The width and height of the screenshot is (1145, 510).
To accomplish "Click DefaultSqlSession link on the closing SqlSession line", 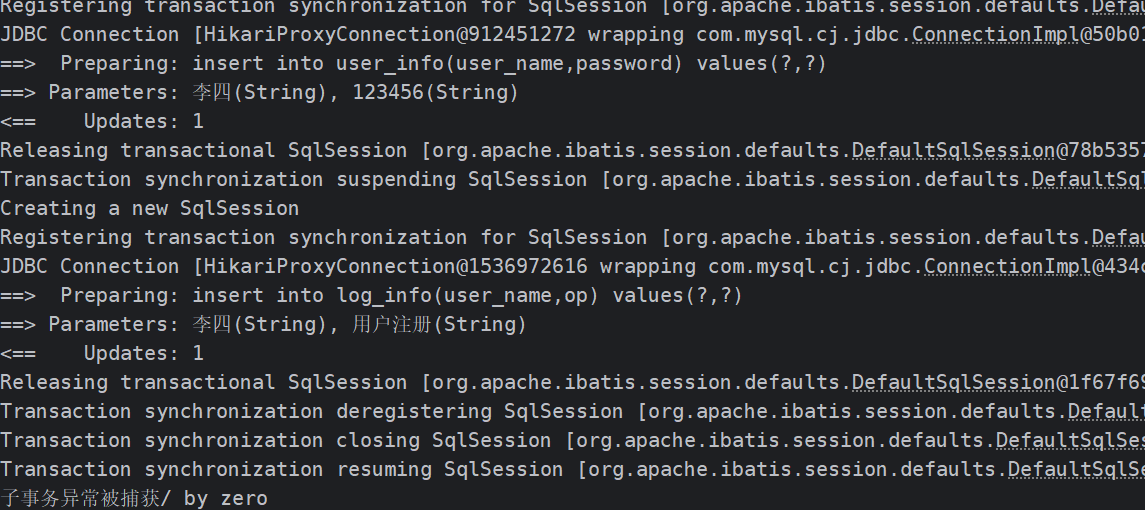I will [1070, 440].
